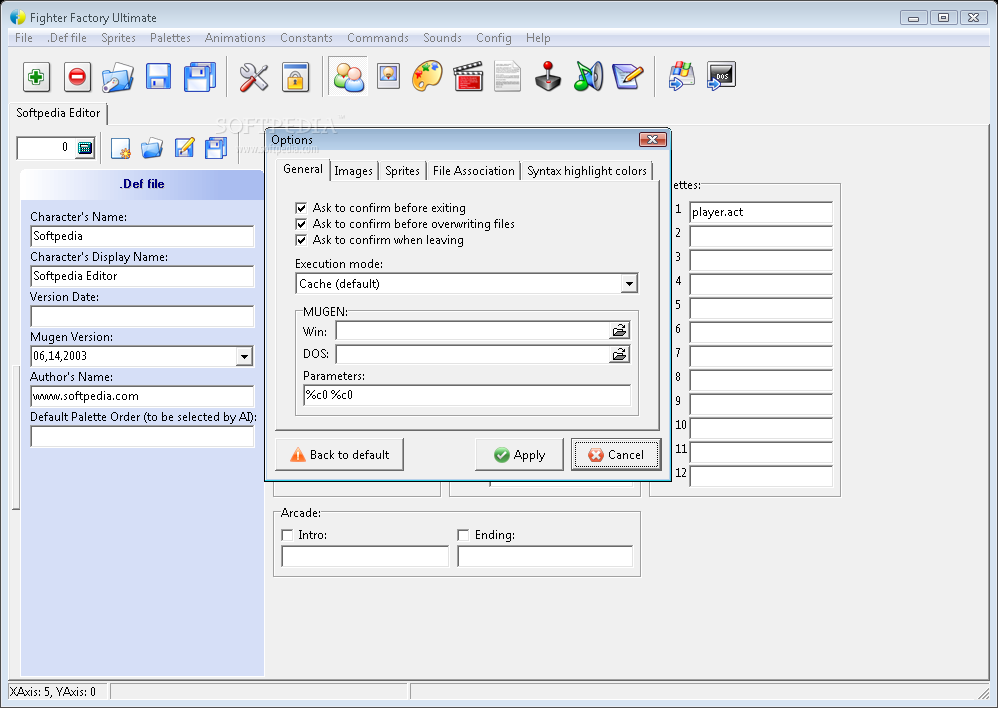Expand the Mugen Version dropdown
Viewport: 998px width, 708px height.
click(x=244, y=356)
